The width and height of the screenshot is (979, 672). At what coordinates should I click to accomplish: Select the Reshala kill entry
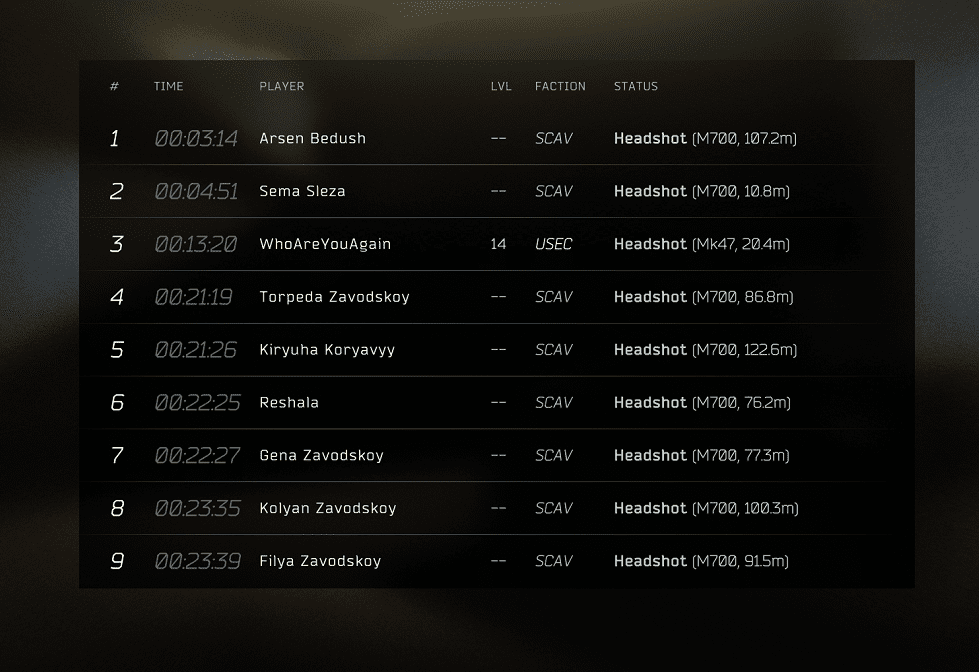496,402
